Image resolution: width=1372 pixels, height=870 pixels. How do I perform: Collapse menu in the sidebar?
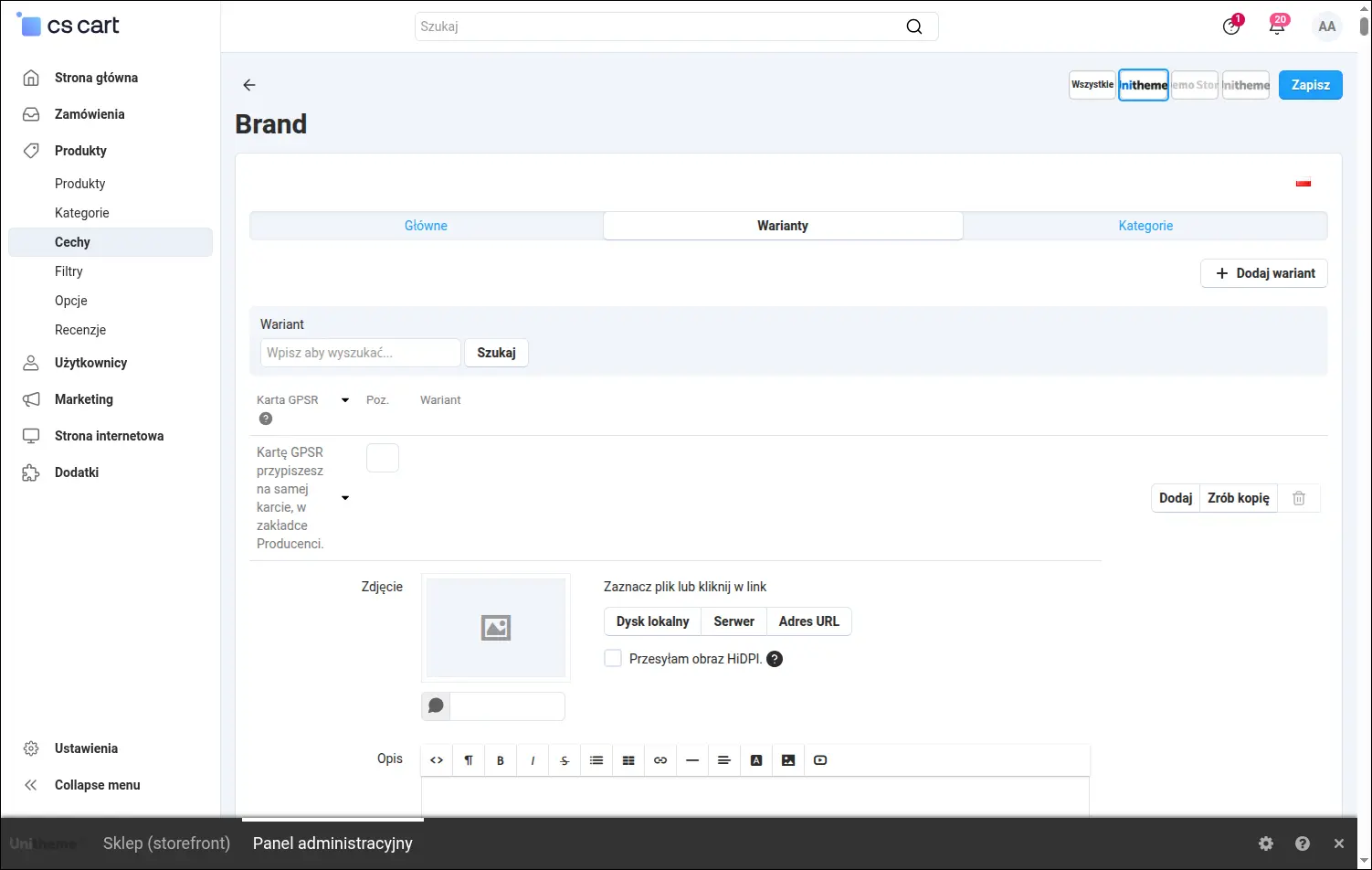tap(97, 785)
